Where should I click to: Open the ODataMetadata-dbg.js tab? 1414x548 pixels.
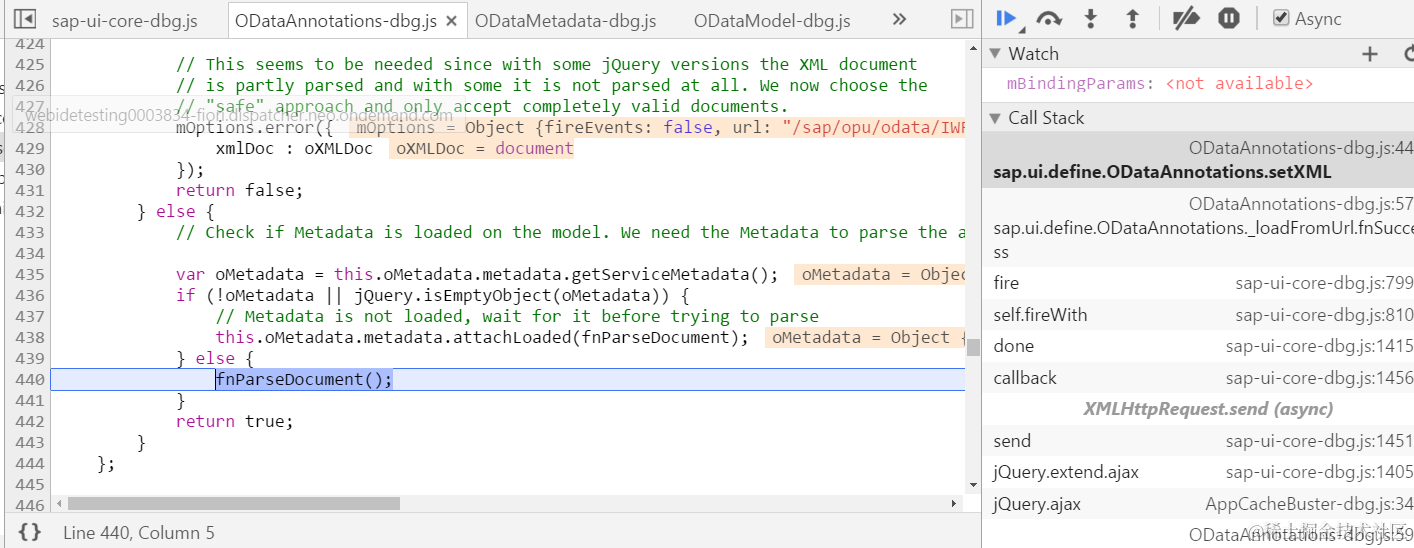[x=566, y=20]
